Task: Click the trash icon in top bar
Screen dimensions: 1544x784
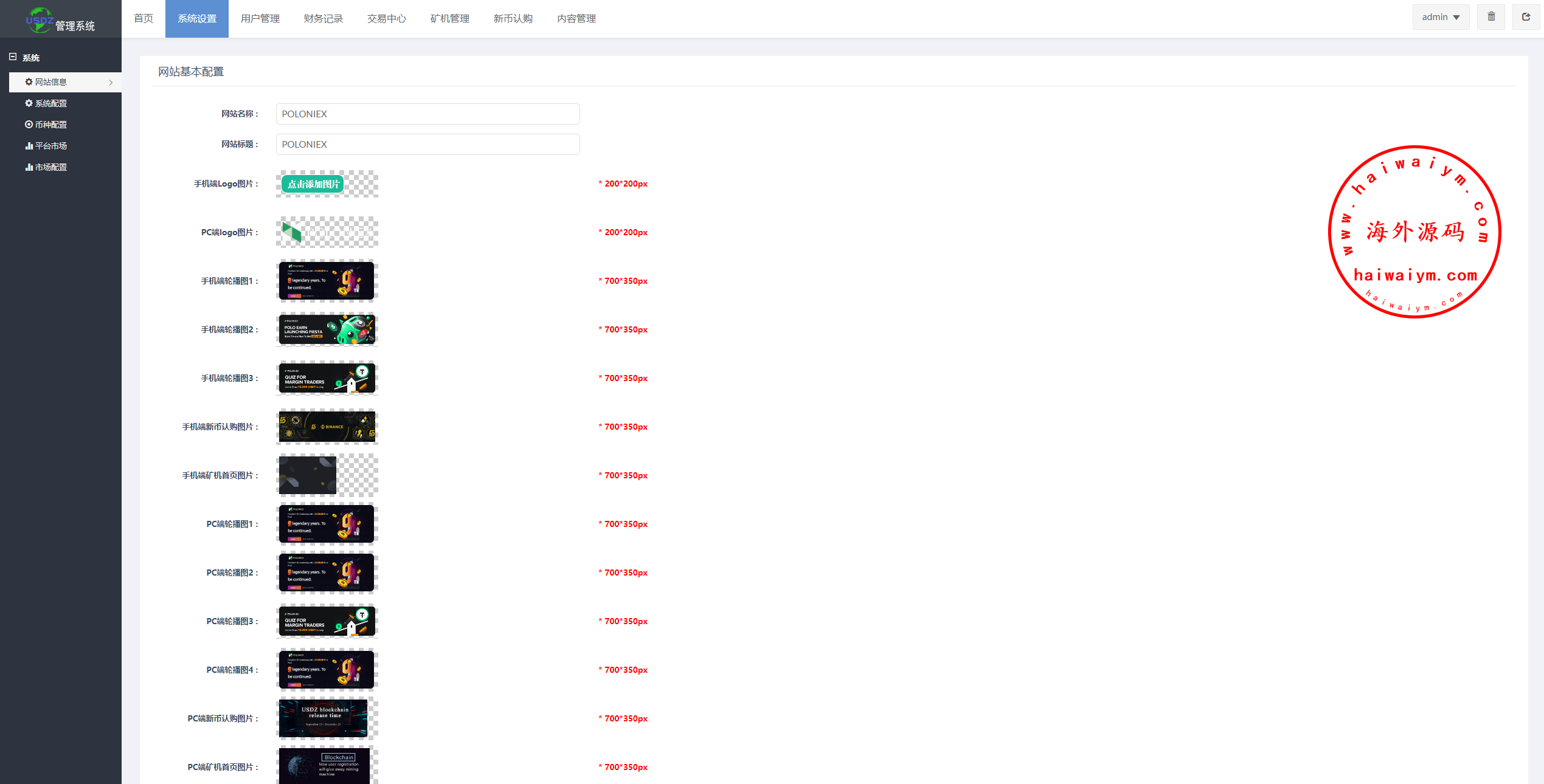Action: [x=1490, y=17]
